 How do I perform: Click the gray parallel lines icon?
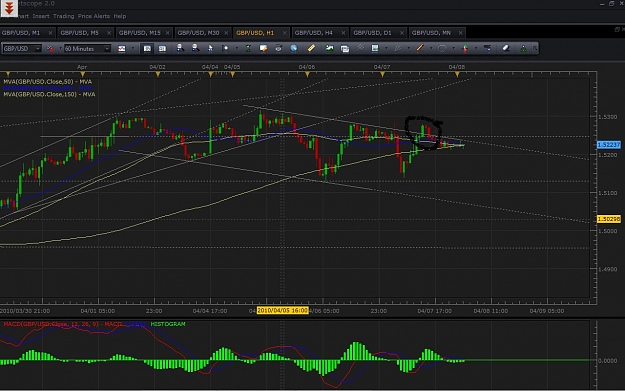click(x=360, y=48)
